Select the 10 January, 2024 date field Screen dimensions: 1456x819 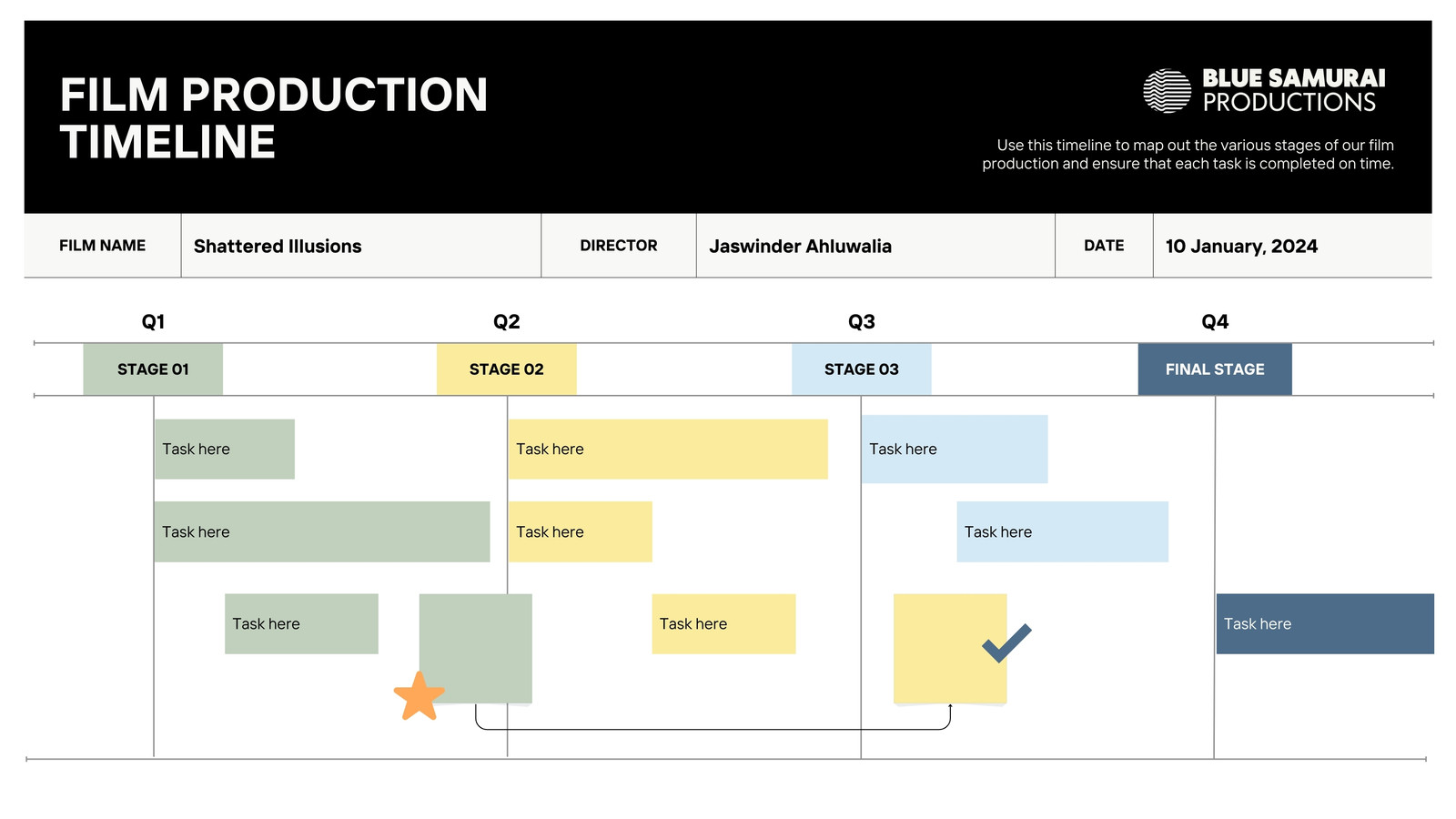[1292, 246]
